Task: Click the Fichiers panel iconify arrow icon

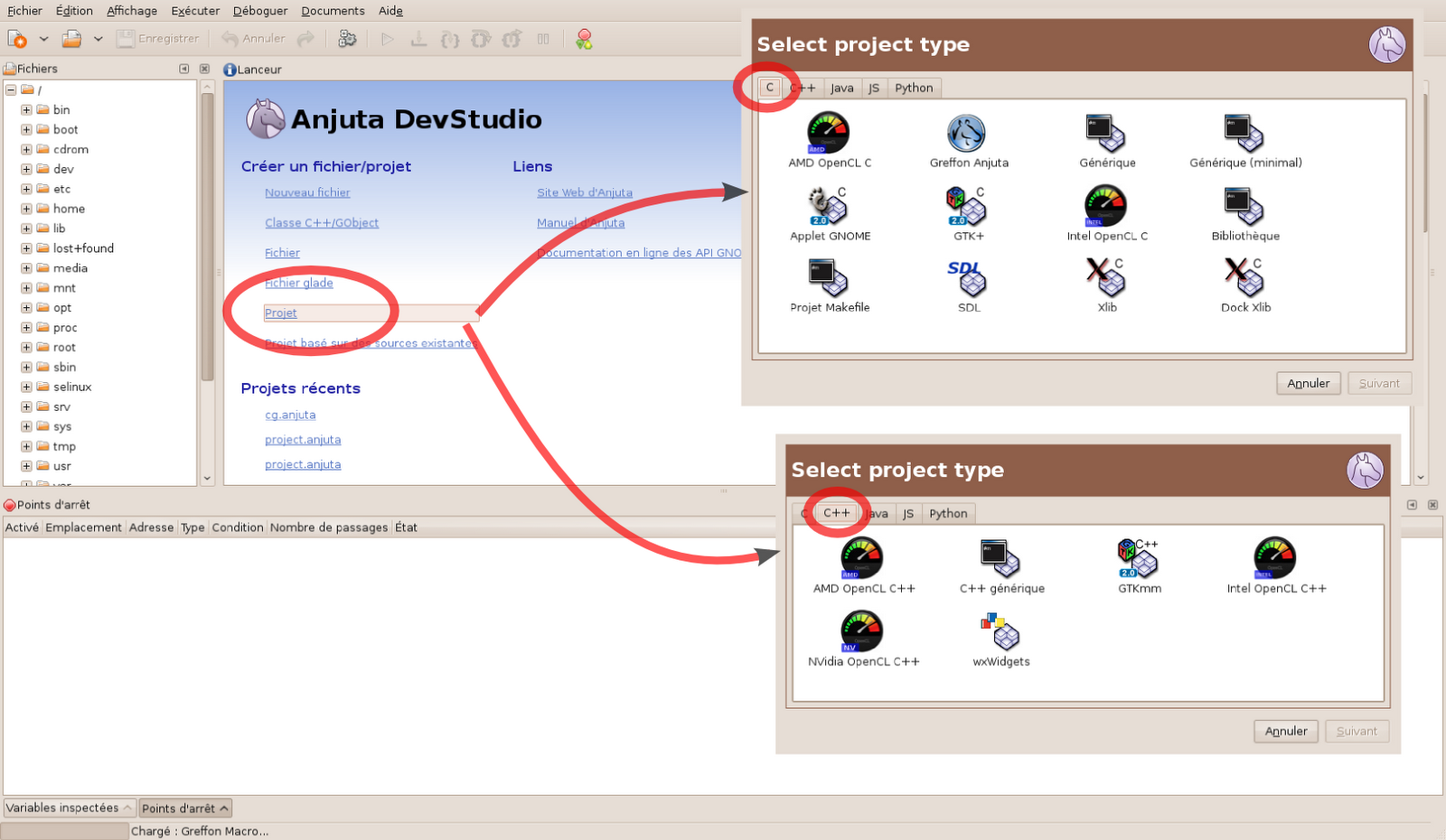Action: [184, 69]
